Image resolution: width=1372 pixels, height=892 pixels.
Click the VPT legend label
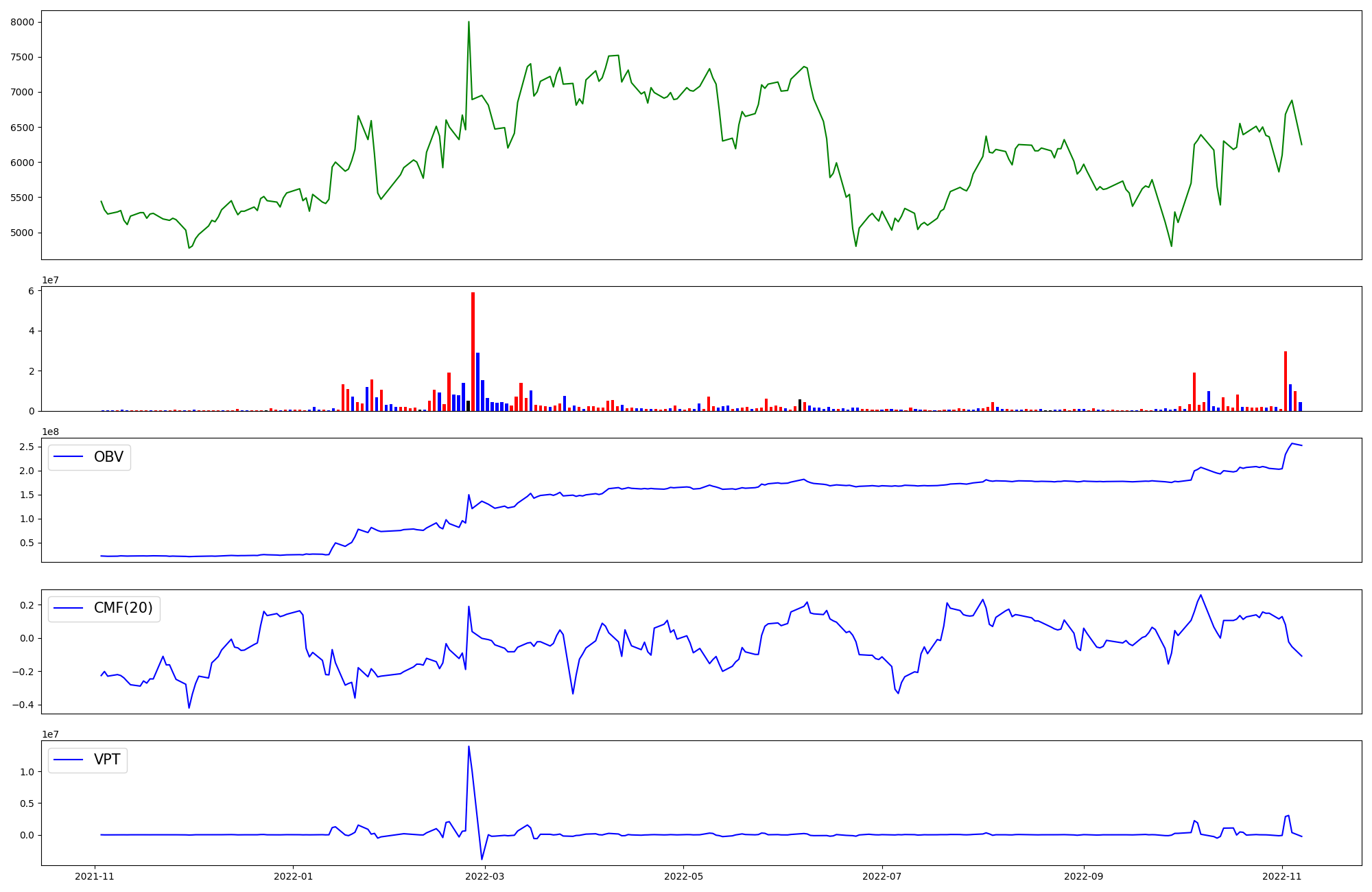pos(107,760)
